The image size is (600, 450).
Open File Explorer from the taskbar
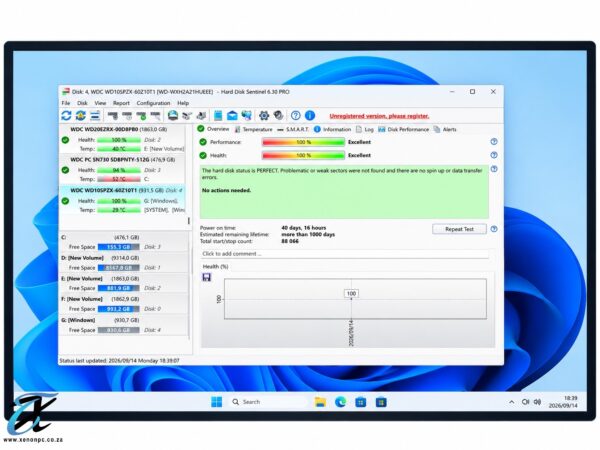(x=320, y=402)
